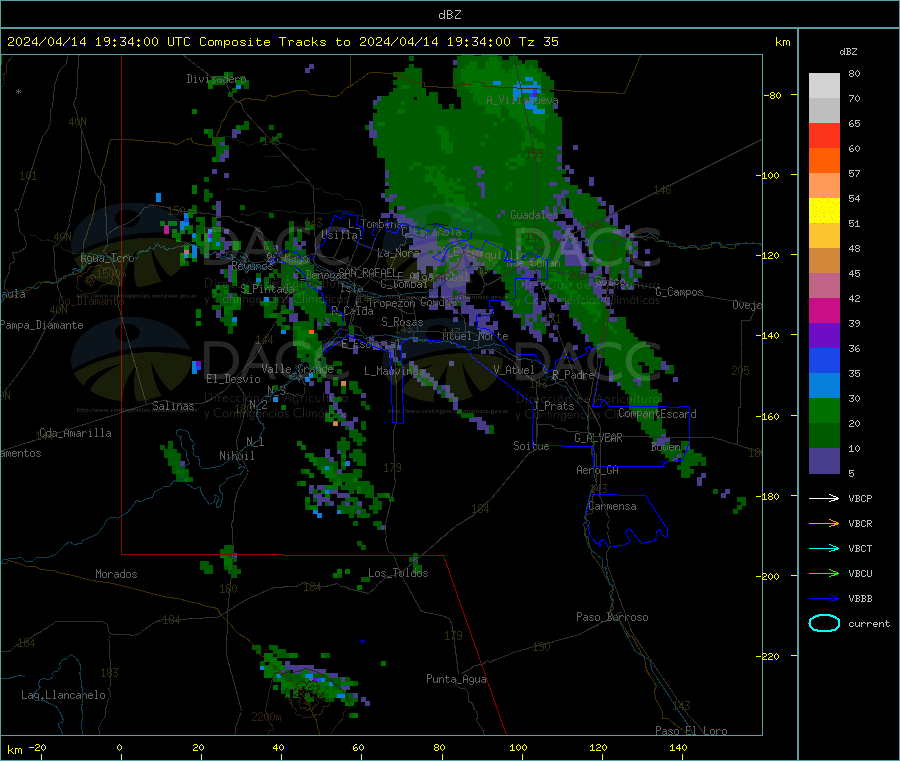Viewport: 900px width, 761px height.
Task: Click the Punta_Agua label
Action: [456, 679]
